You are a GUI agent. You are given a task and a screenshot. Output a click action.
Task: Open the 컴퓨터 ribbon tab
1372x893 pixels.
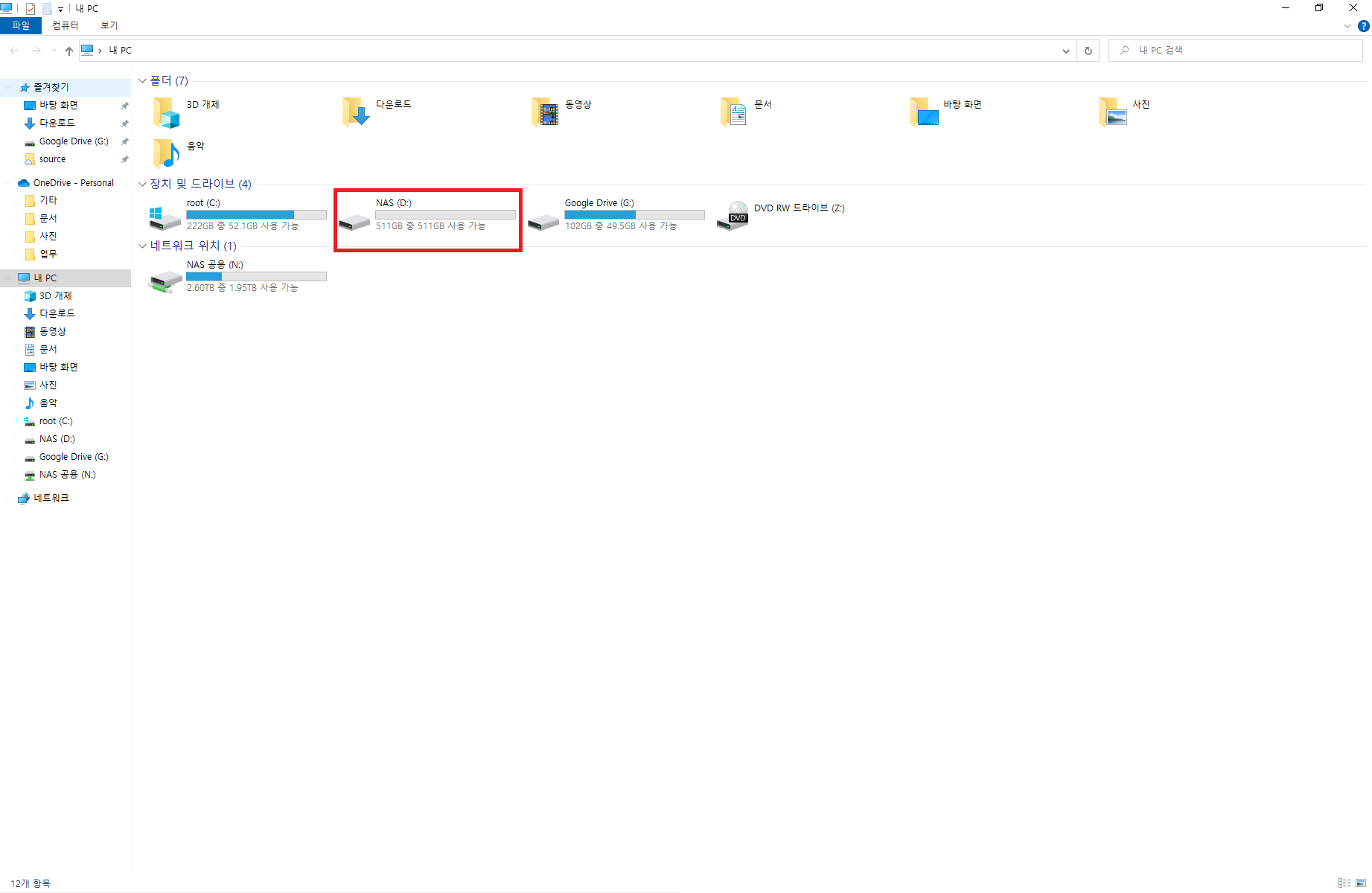pos(66,25)
